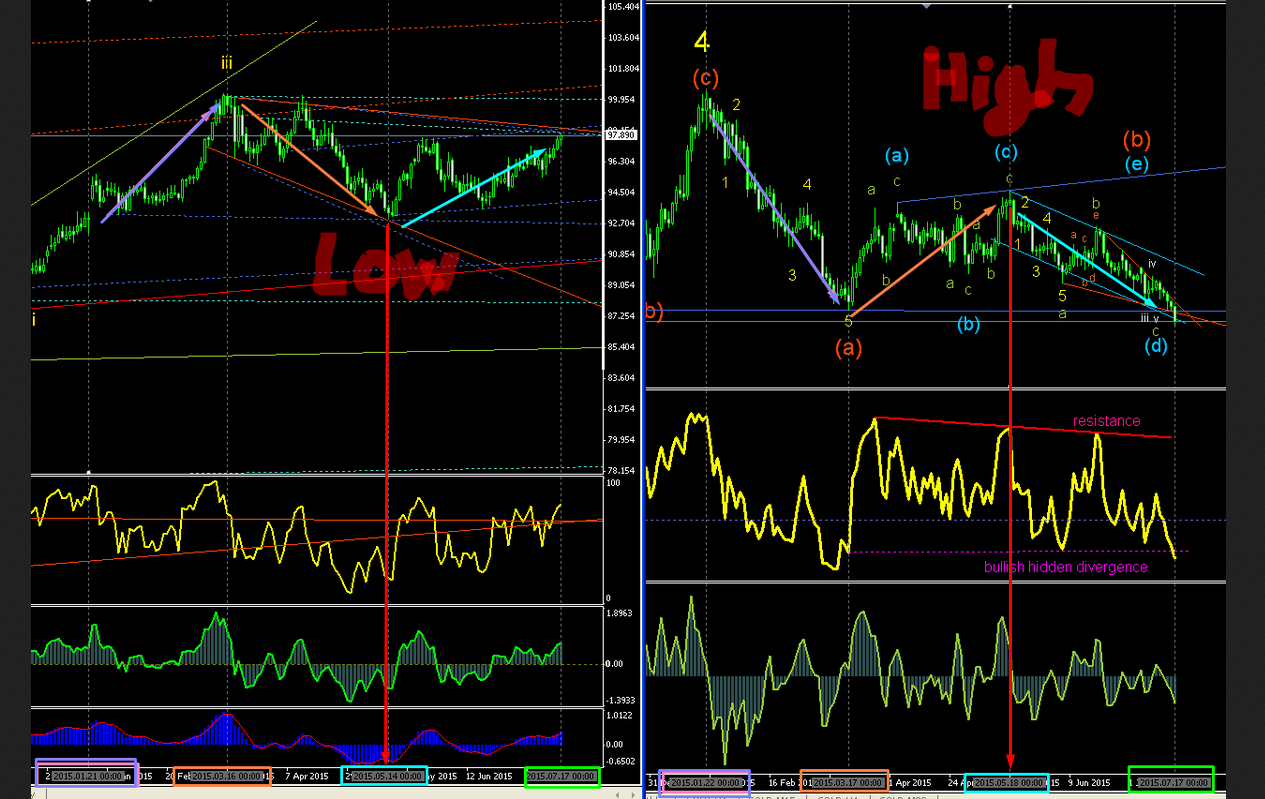Select the 'bullish hidden divergence' label

pos(1066,567)
